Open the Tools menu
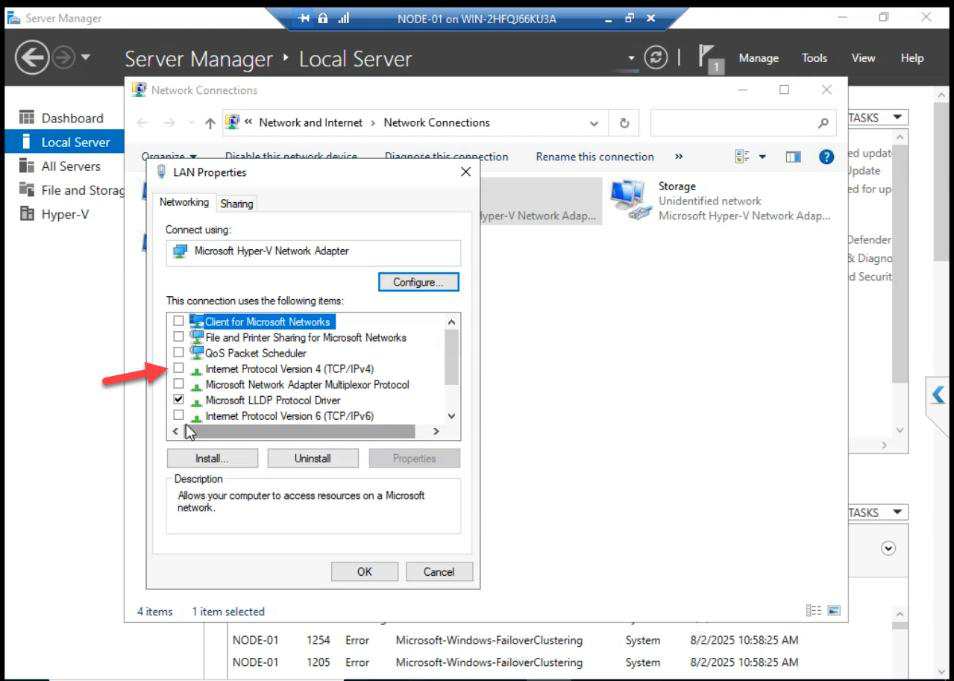The height and width of the screenshot is (681, 954). (814, 58)
